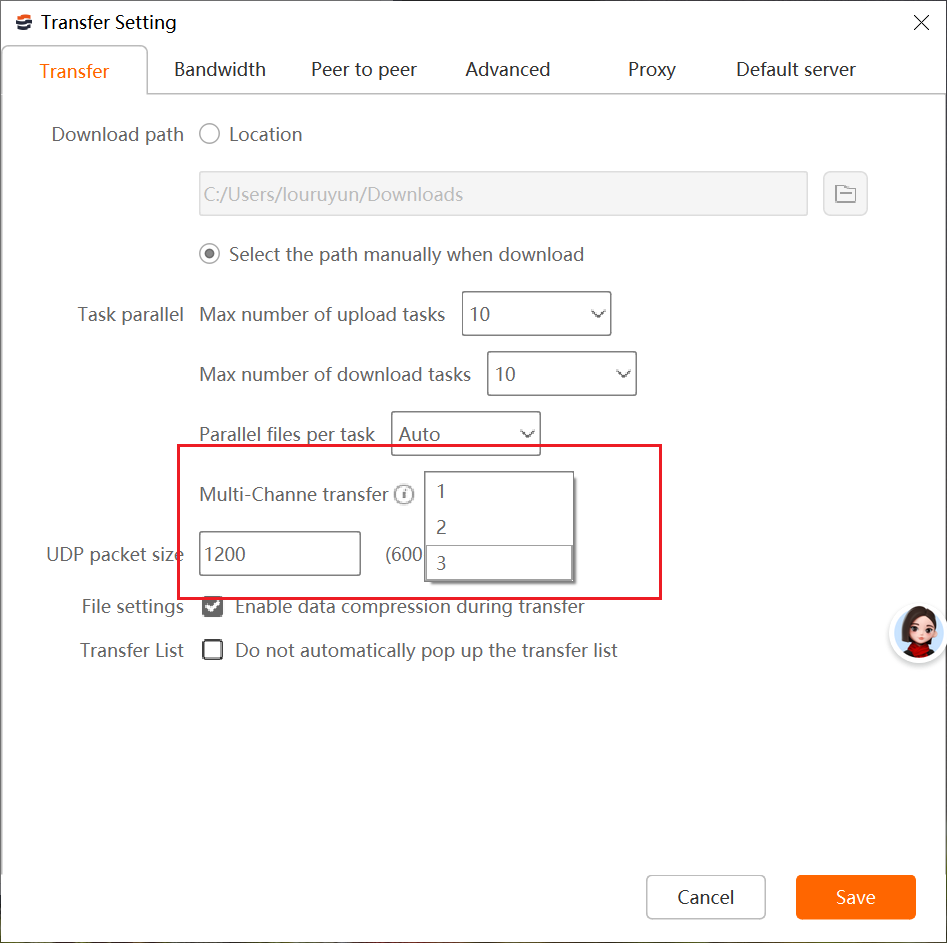Disable data compression during transfer
The height and width of the screenshot is (943, 947).
click(212, 606)
